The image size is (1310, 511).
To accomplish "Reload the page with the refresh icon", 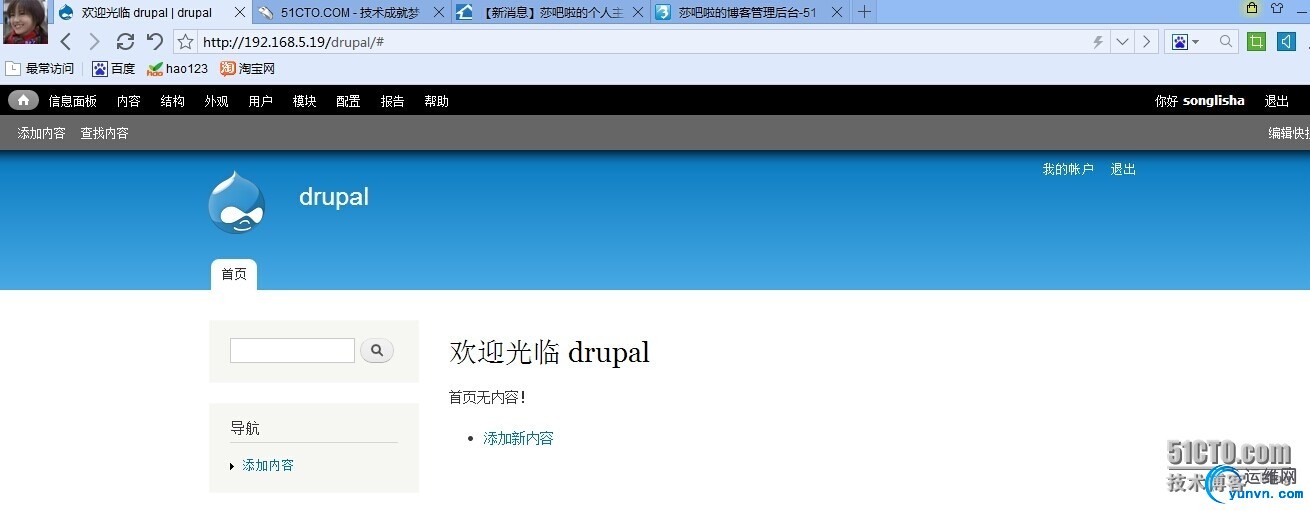I will click(125, 41).
